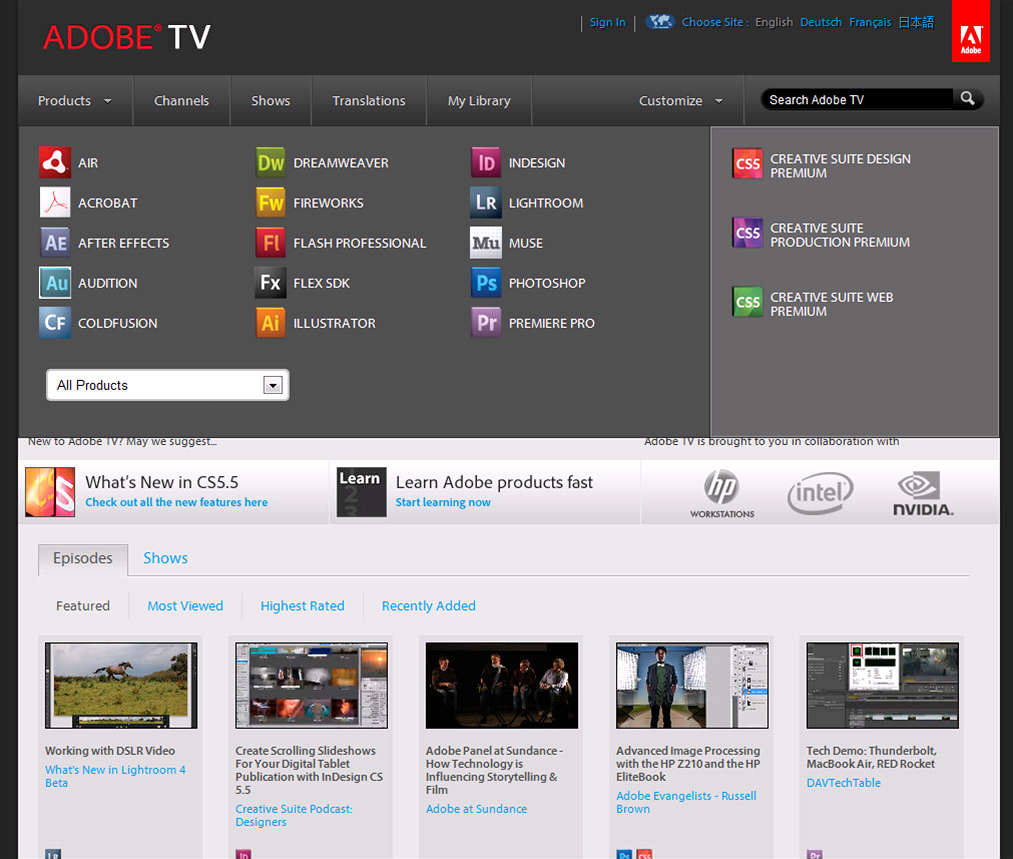The image size is (1013, 859).
Task: Switch to the Shows tab
Action: pyautogui.click(x=165, y=558)
